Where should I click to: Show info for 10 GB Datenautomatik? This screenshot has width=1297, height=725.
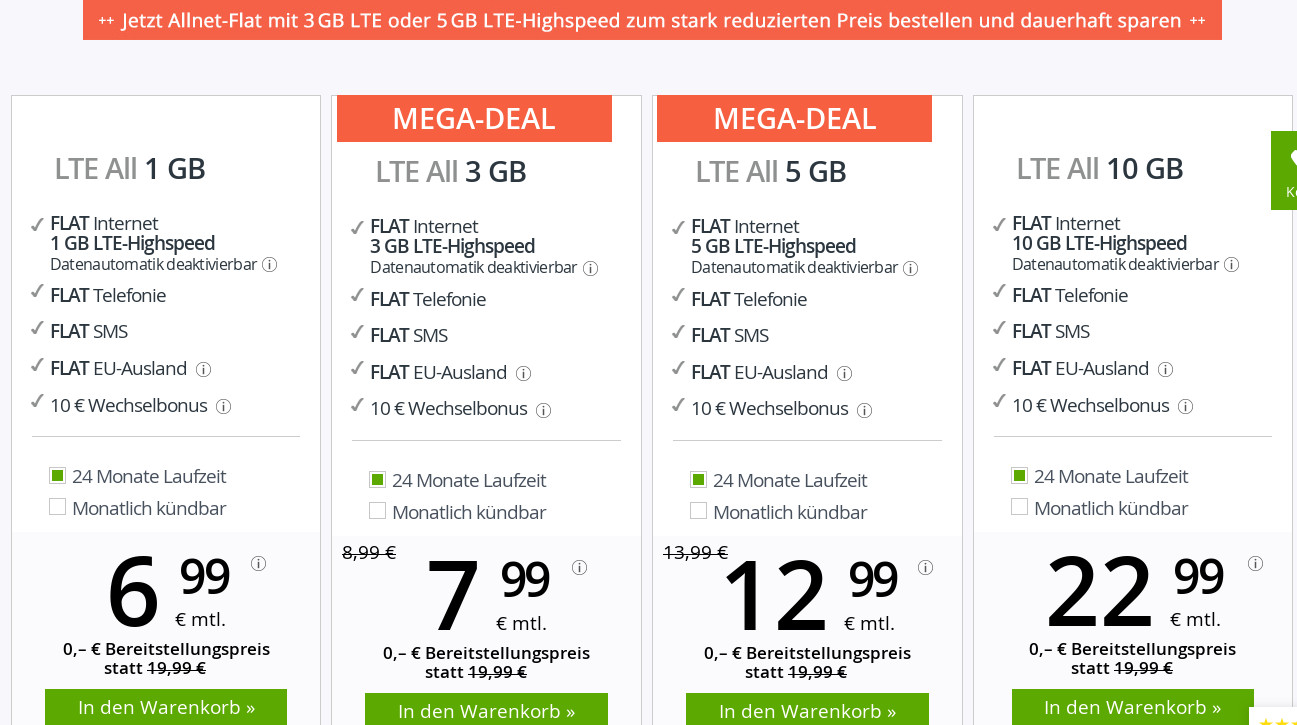pyautogui.click(x=1231, y=265)
